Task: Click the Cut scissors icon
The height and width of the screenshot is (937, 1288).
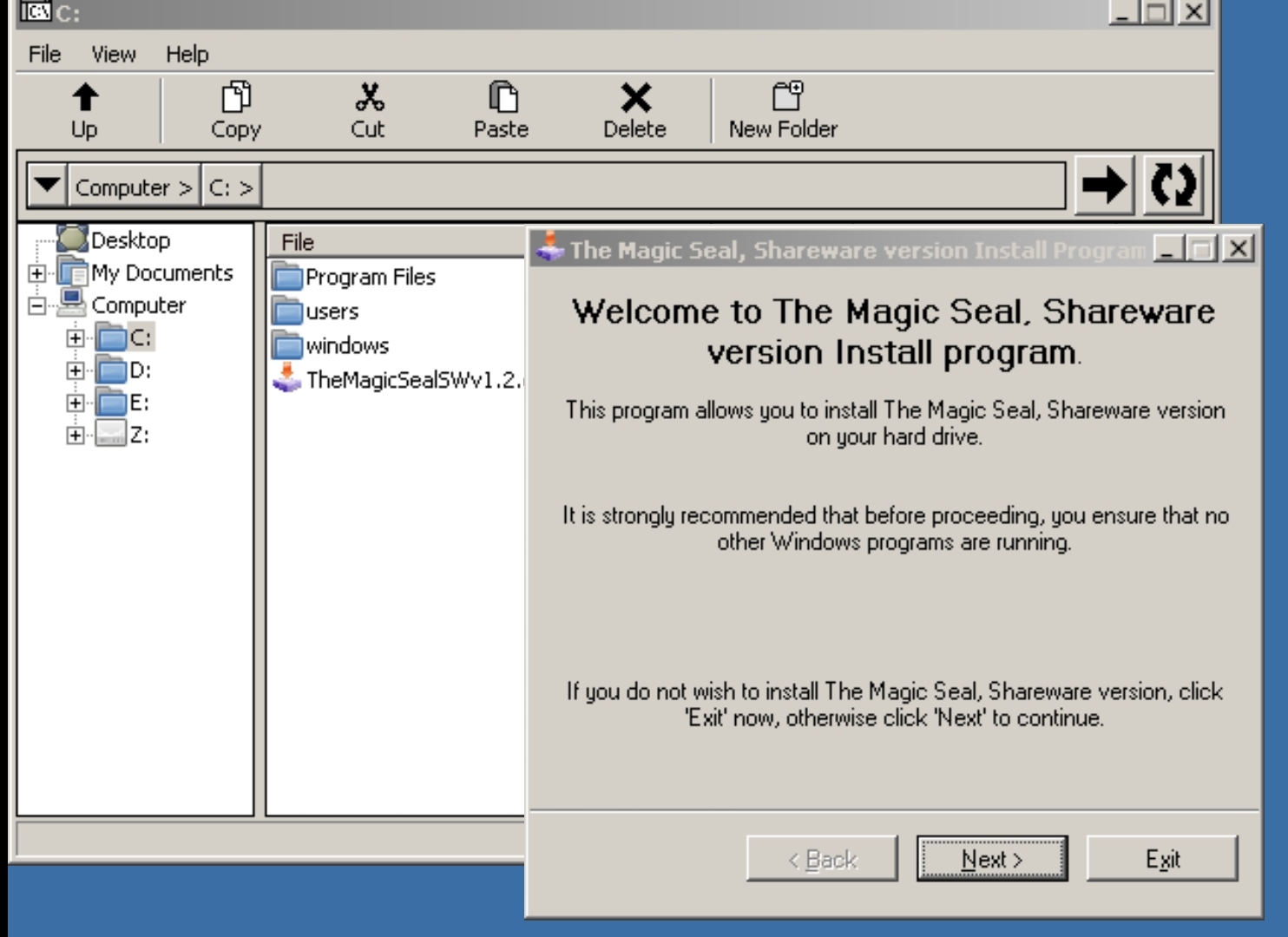Action: 369,97
